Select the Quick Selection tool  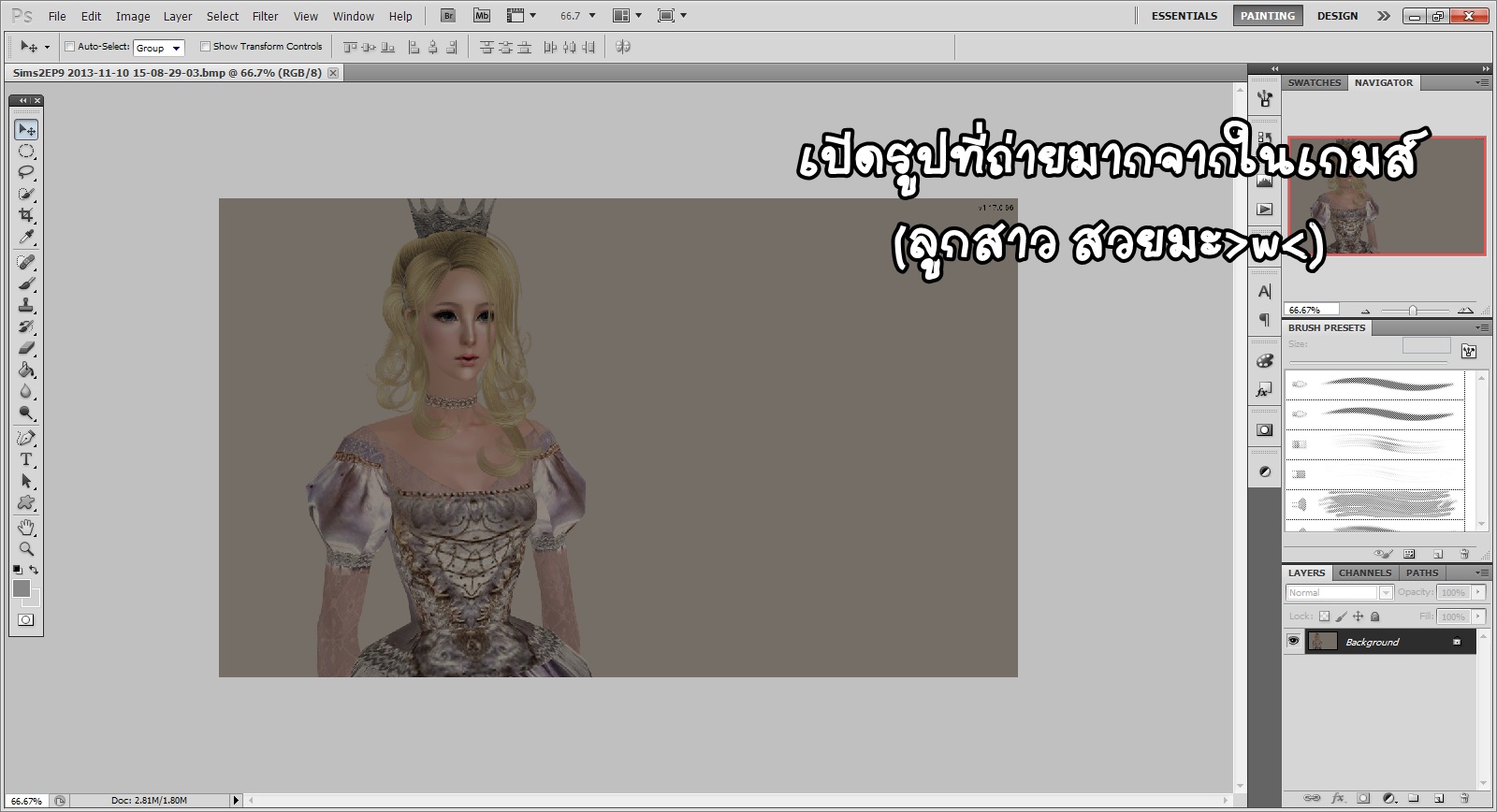point(26,194)
